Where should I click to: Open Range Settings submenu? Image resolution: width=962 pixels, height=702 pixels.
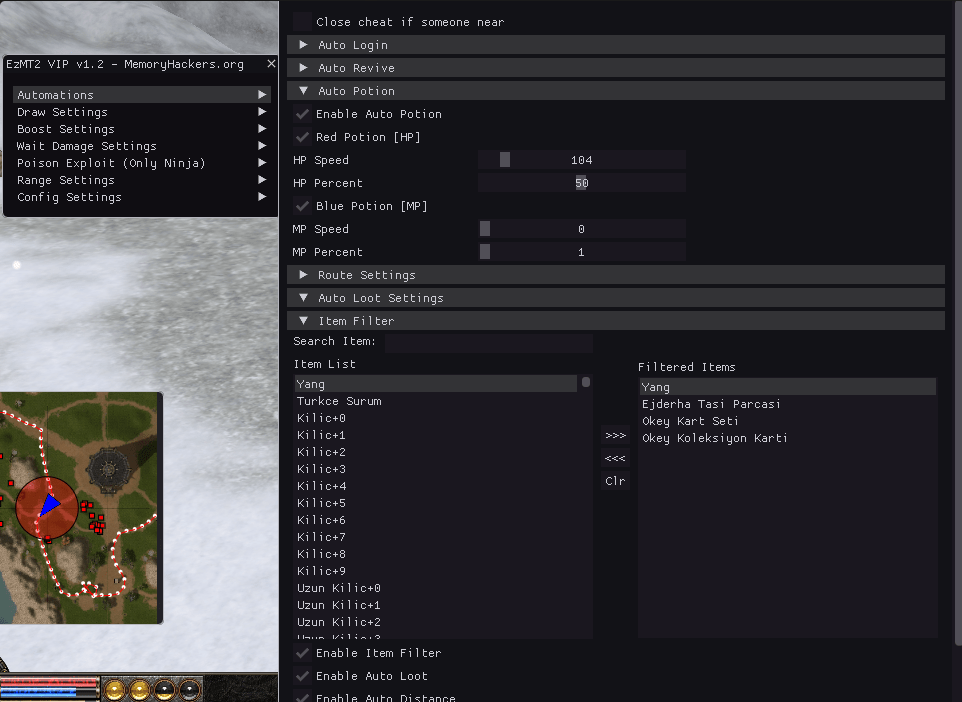[x=142, y=180]
